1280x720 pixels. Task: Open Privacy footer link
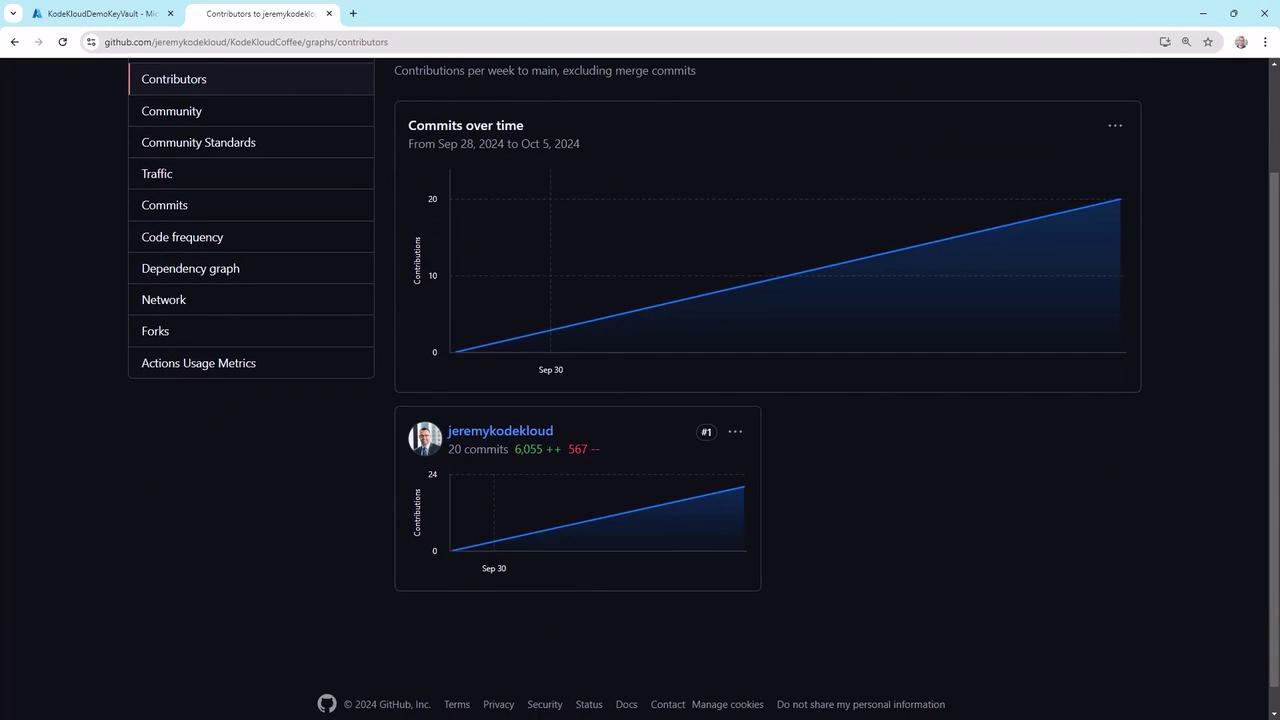coord(498,704)
